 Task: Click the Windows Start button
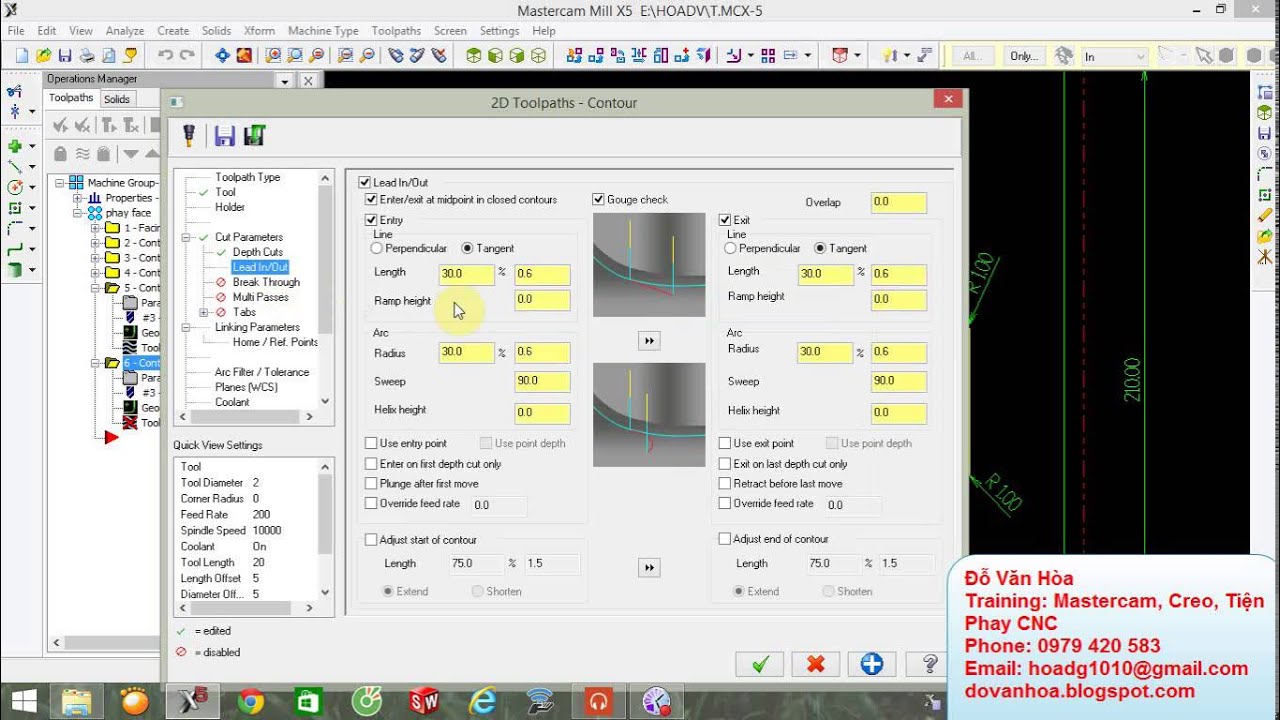[23, 701]
